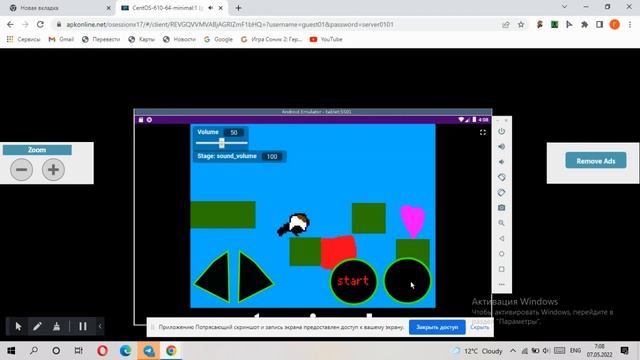Raise emulator volume with the volume-up icon
The height and width of the screenshot is (360, 640).
coord(502,147)
